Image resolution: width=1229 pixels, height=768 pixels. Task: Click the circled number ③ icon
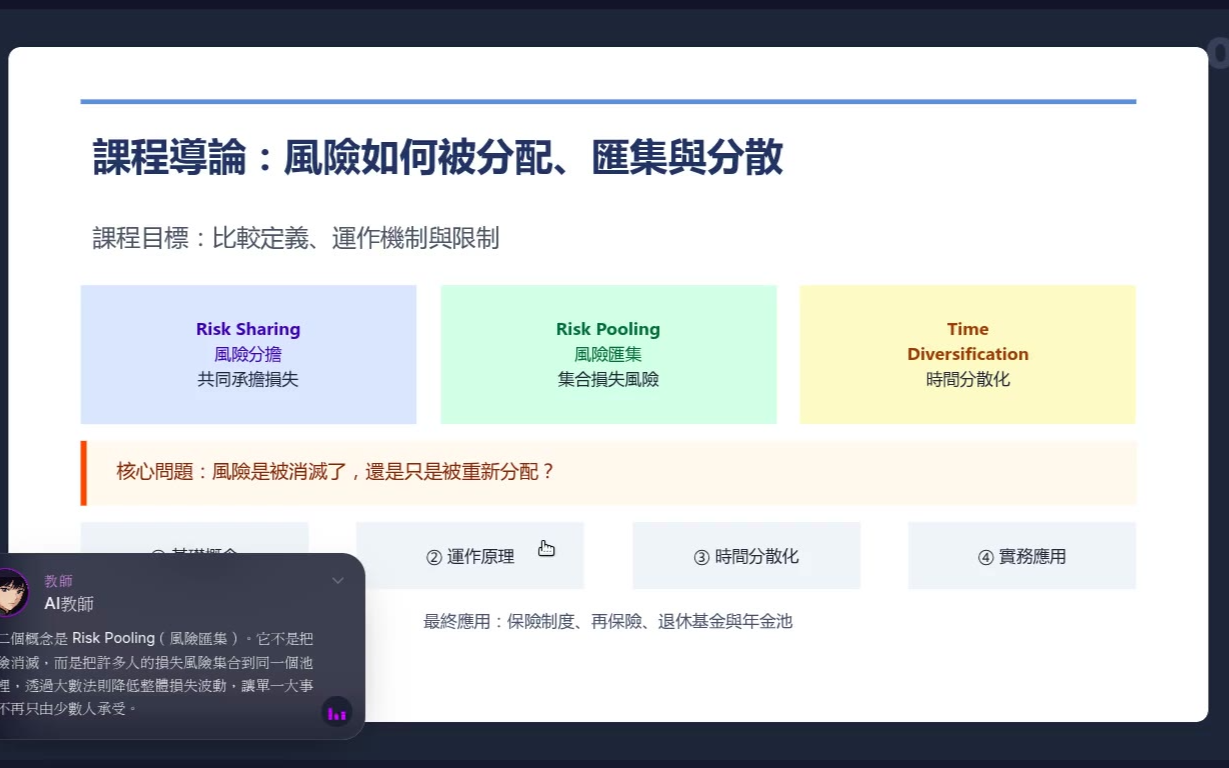701,557
